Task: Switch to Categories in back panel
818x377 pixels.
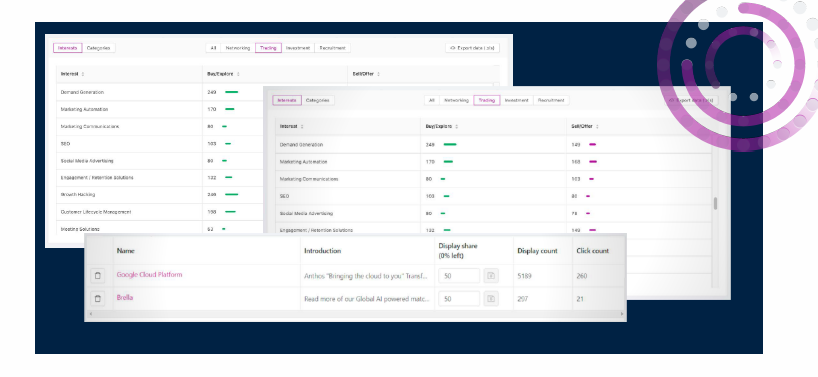Action: click(x=98, y=48)
